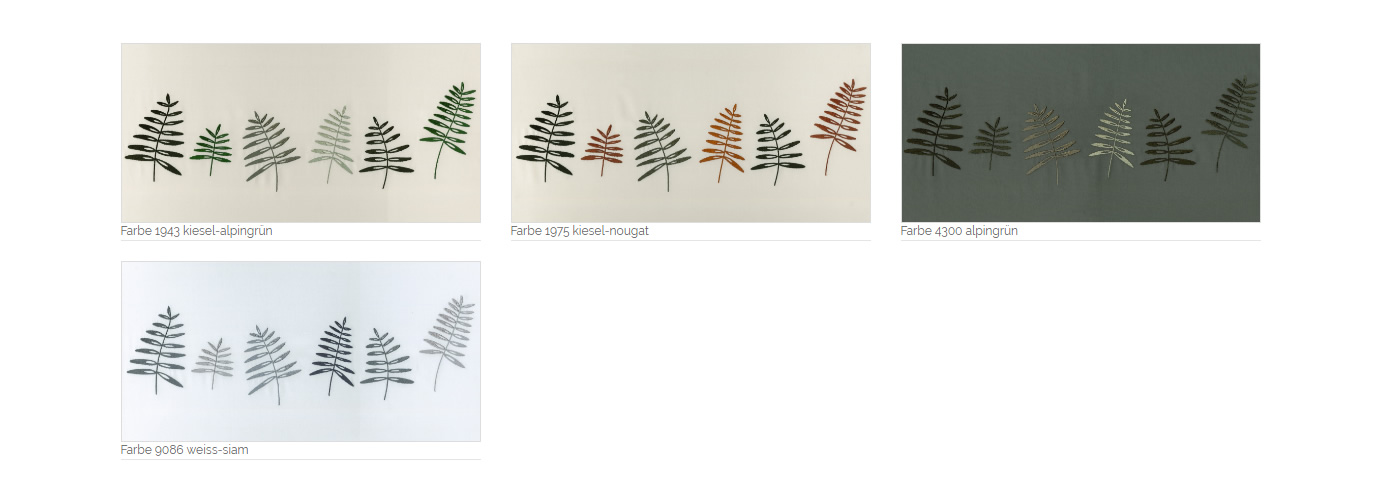The width and height of the screenshot is (1400, 500).
Task: Click the "Farbe 1975 kiesel-nougat" caption
Action: (579, 231)
